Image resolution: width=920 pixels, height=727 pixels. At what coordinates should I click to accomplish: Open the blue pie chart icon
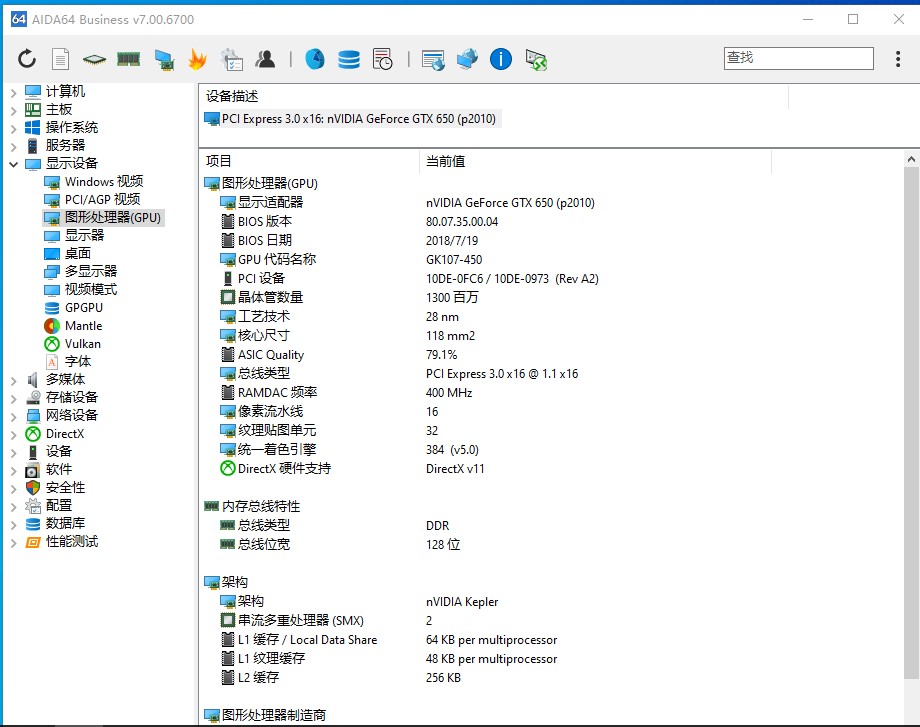[315, 59]
